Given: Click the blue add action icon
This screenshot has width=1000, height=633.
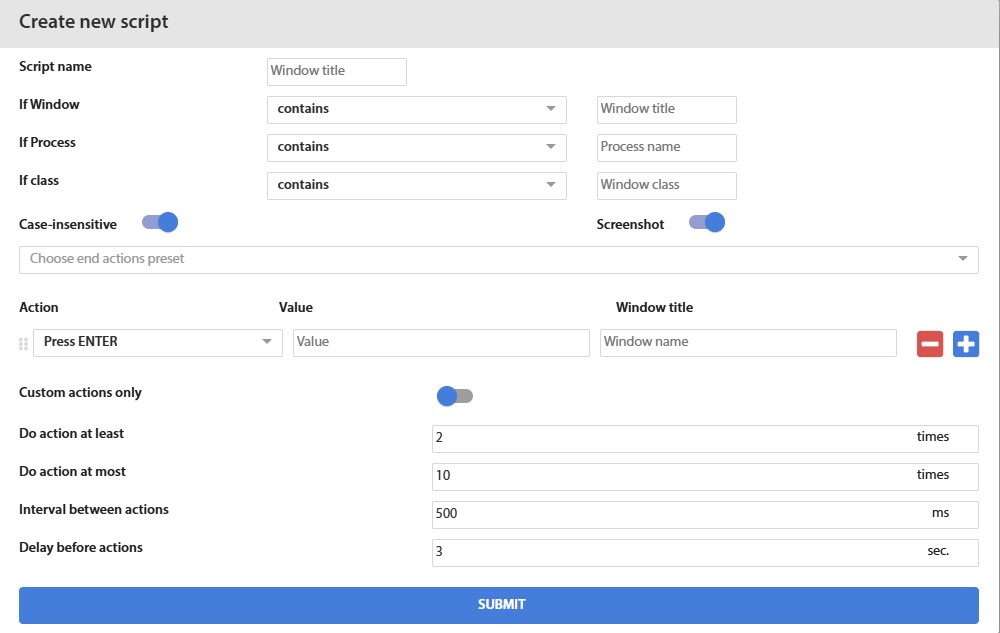Looking at the screenshot, I should pos(965,343).
